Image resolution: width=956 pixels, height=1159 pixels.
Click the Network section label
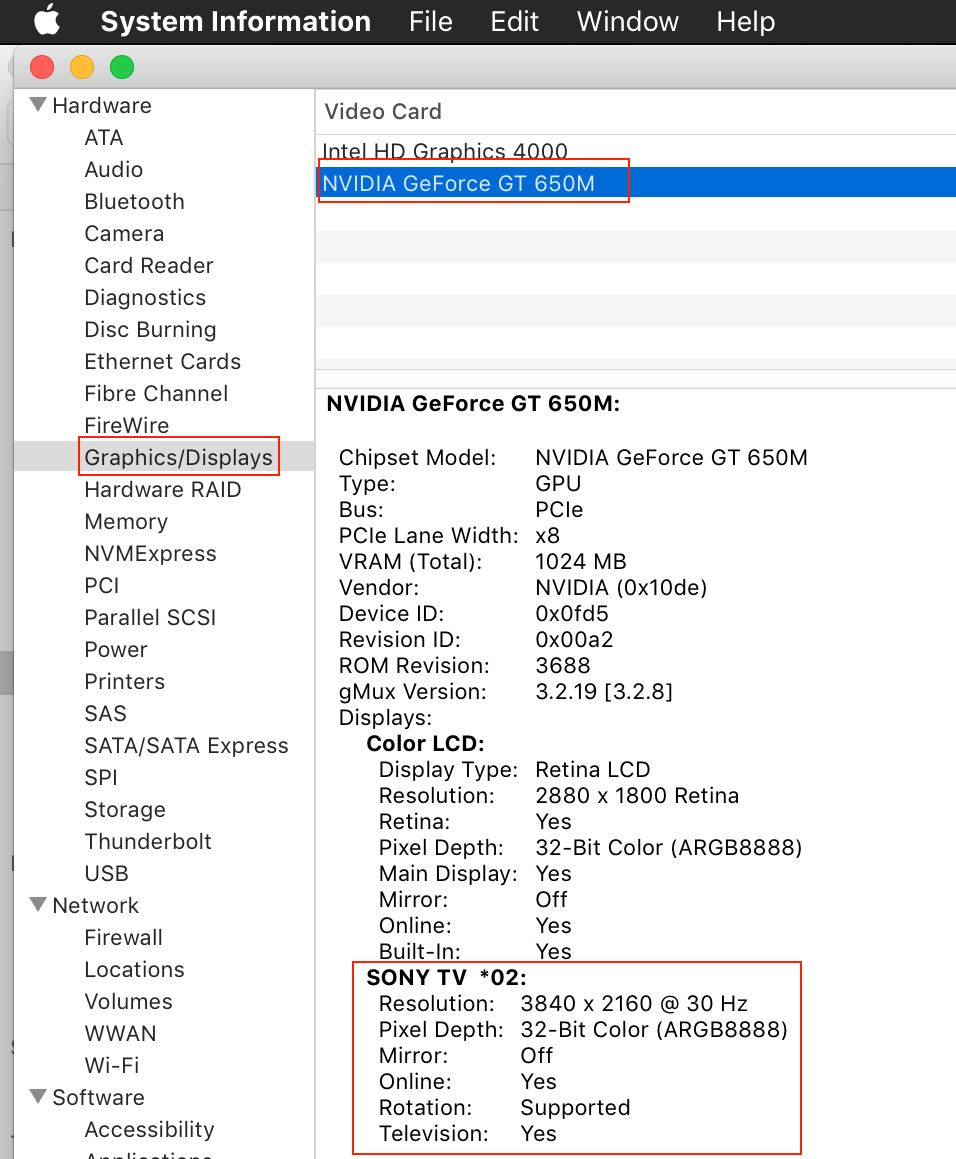[95, 905]
